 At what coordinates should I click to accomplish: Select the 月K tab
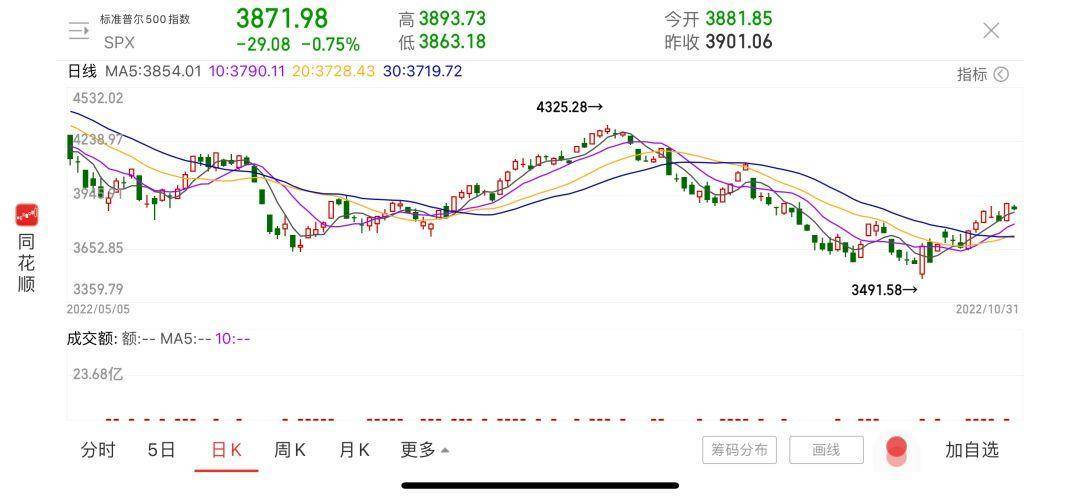tap(354, 450)
